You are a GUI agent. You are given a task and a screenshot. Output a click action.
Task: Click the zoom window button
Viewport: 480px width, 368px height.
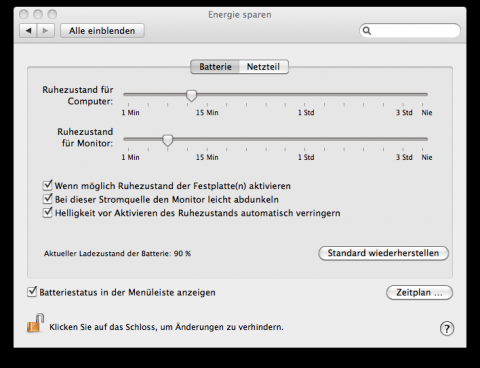(52, 14)
